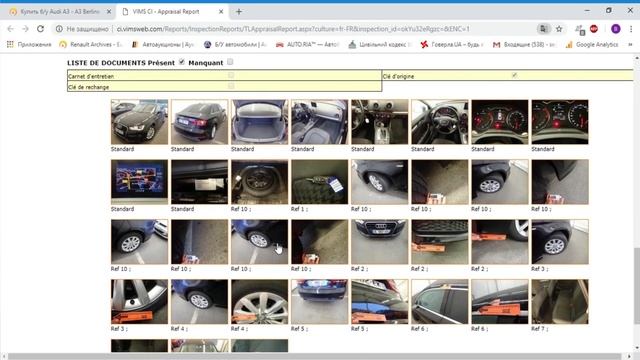
Task: Click the horizontal scrollbar at bottom
Action: 314,356
